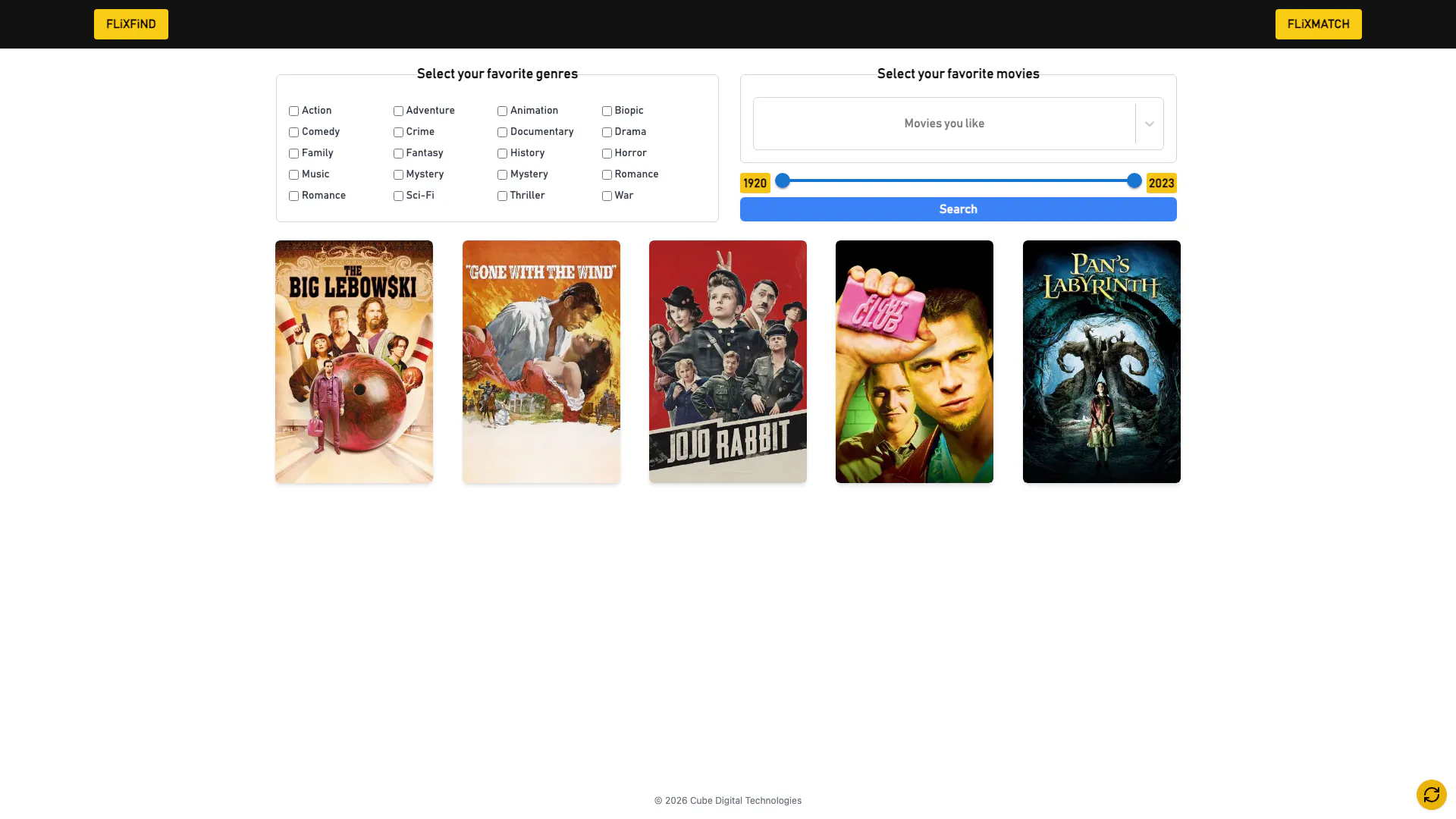This screenshot has height=819, width=1456.
Task: Click the Pan's Labyrinth poster
Action: (x=1101, y=362)
